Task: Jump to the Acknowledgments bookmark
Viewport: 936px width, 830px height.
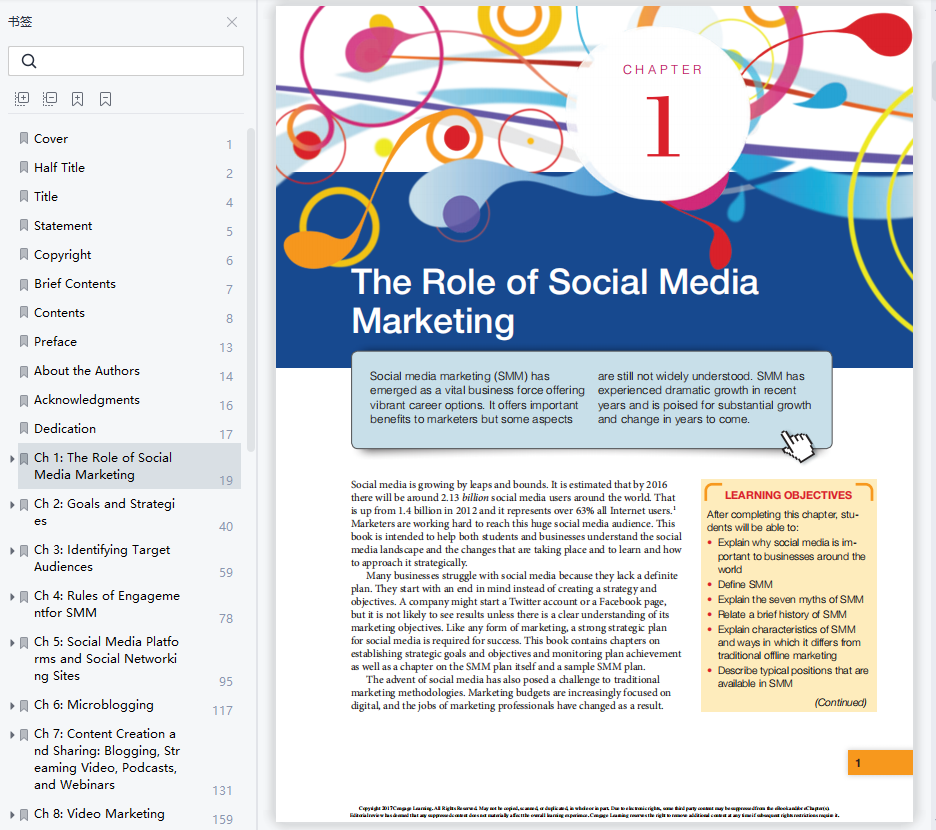Action: (x=87, y=400)
